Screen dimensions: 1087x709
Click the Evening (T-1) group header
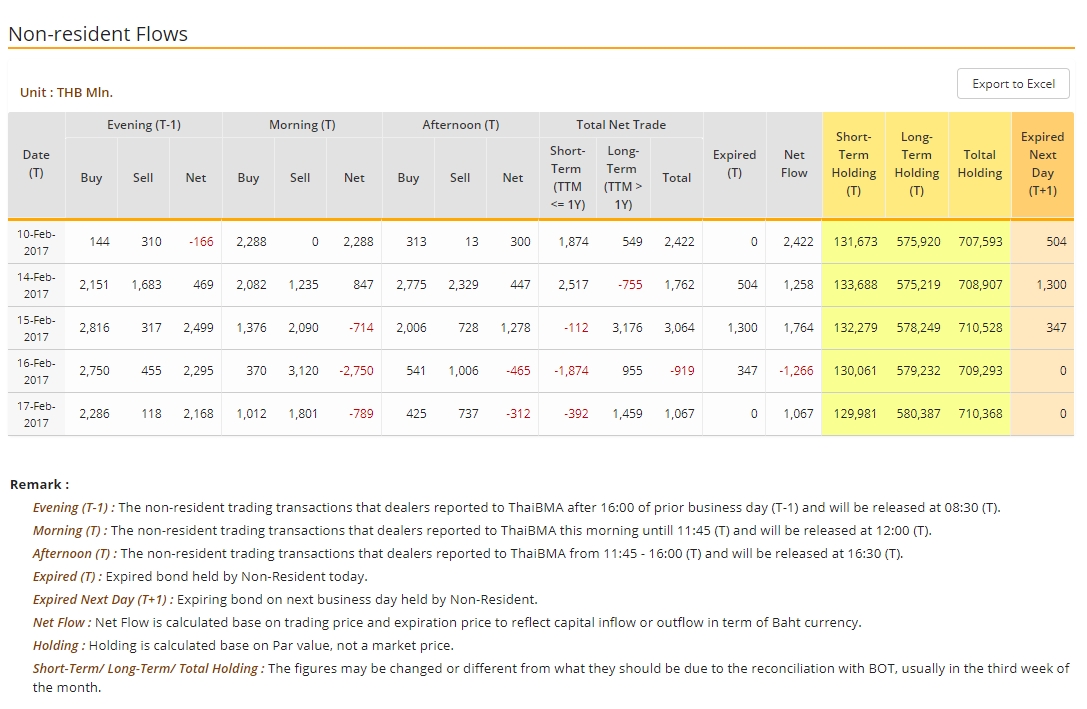pyautogui.click(x=143, y=125)
